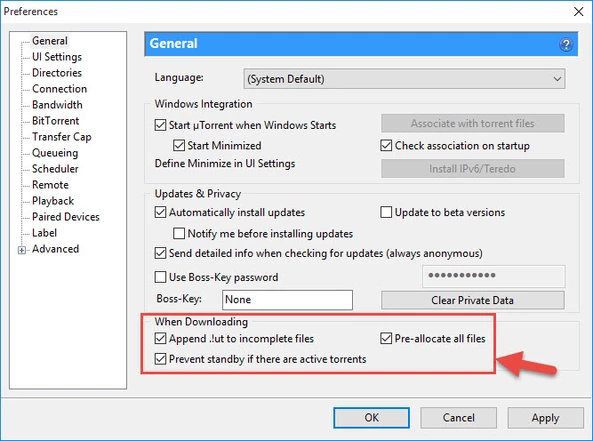Enable Use Boss-Key password checkbox
Viewport: 593px width, 441px height.
pyautogui.click(x=160, y=277)
